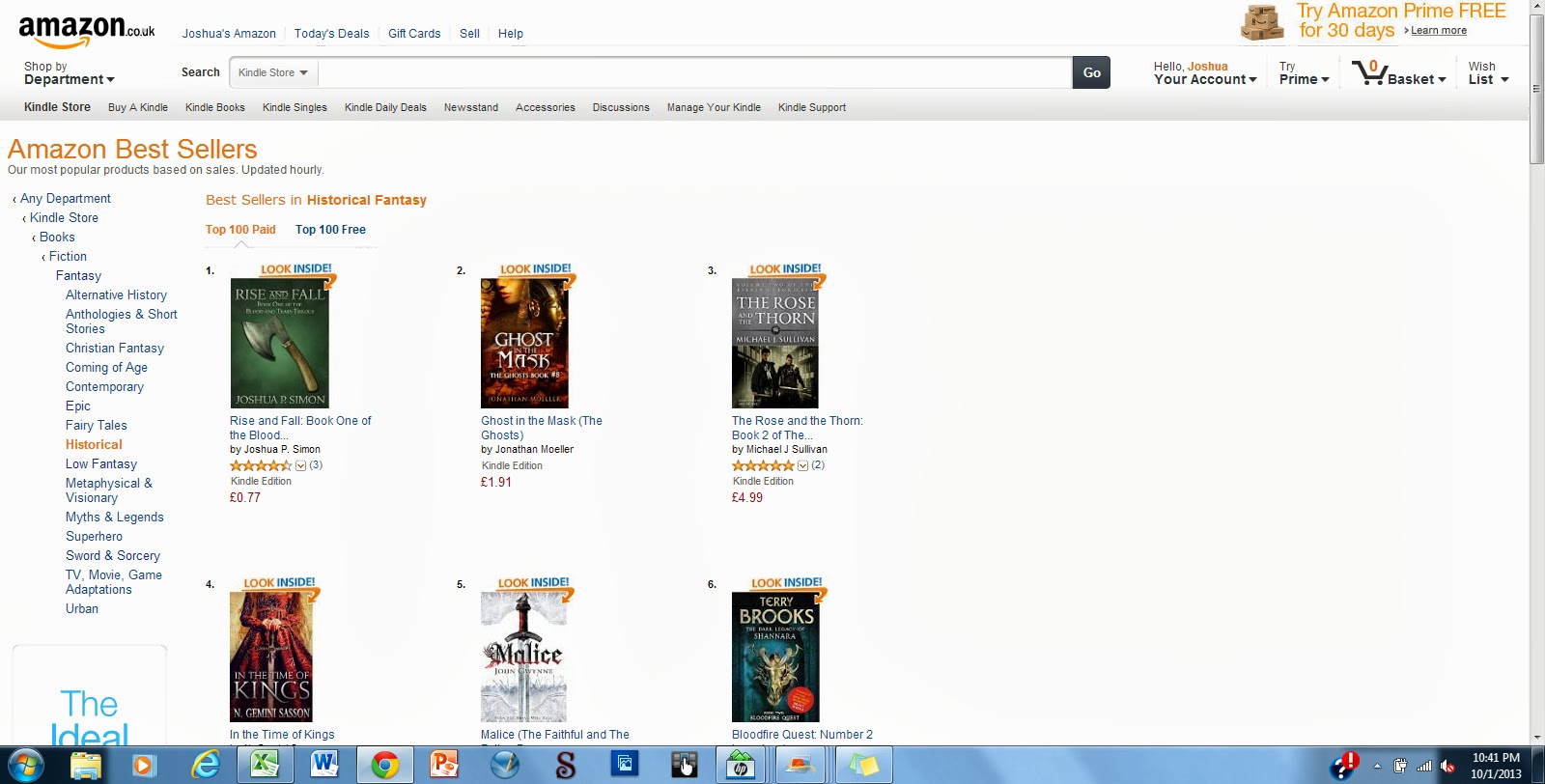Click the Go search button

[x=1091, y=72]
